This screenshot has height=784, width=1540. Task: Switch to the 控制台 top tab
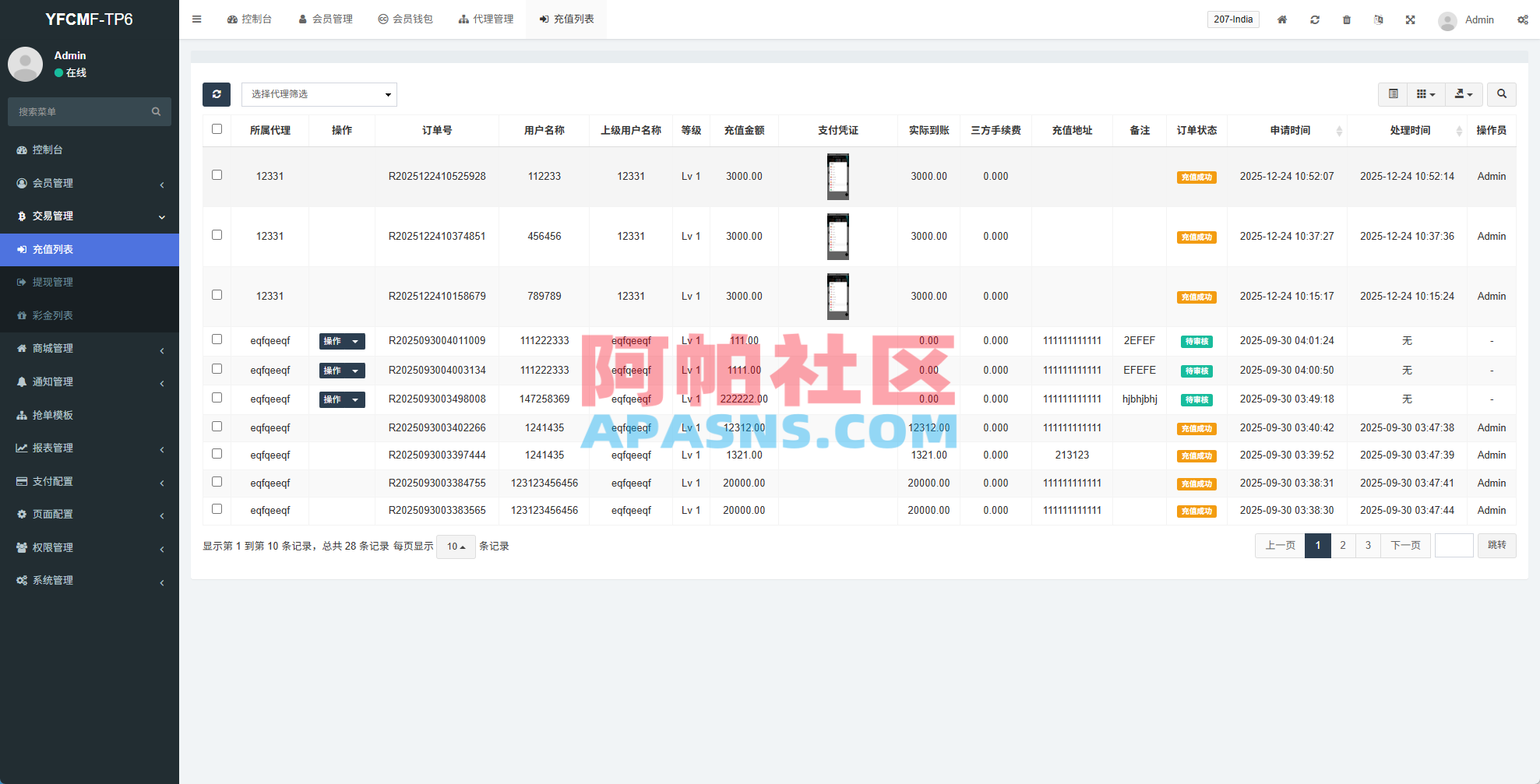(249, 19)
